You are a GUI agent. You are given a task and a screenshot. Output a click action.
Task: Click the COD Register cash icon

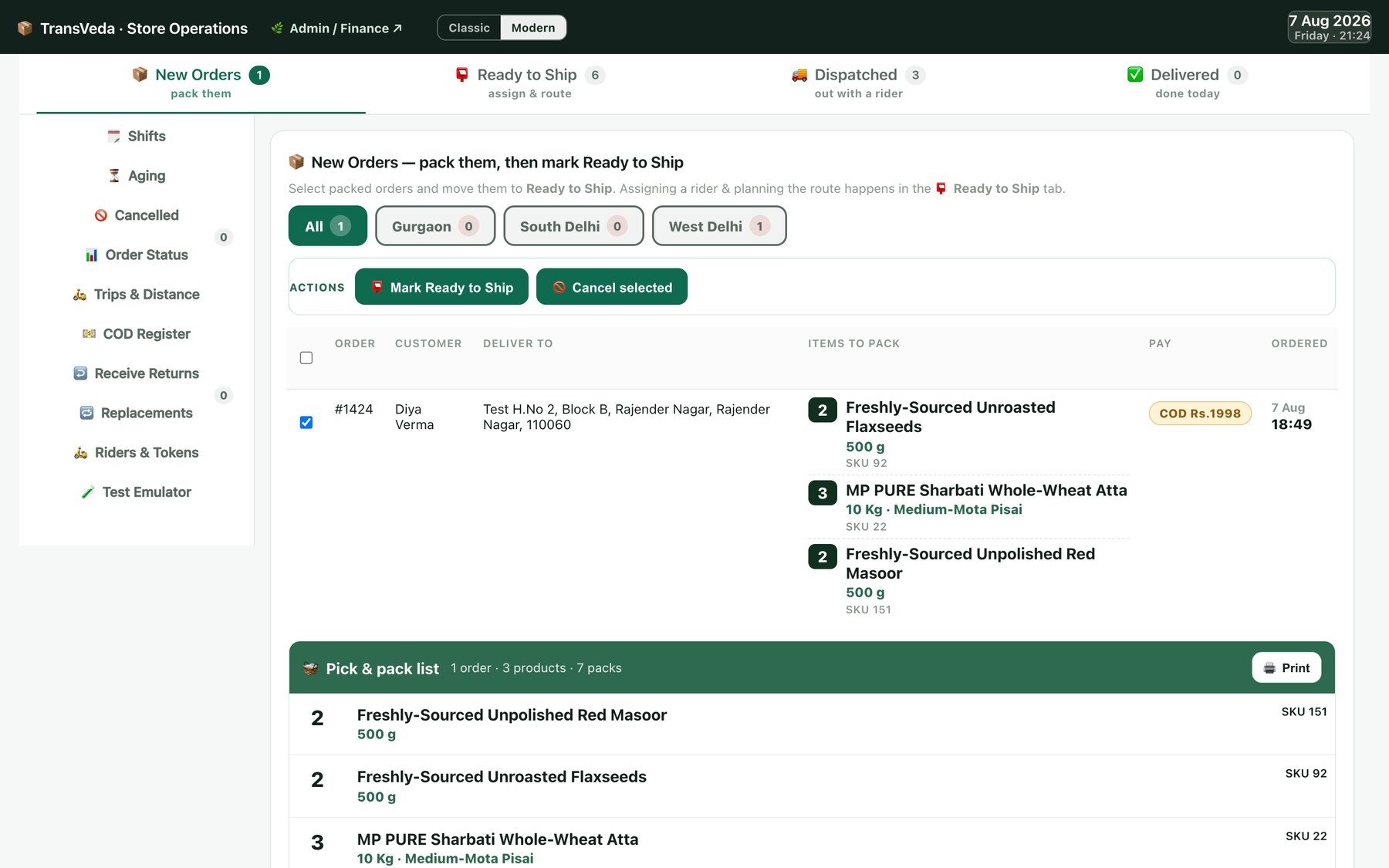(x=90, y=334)
